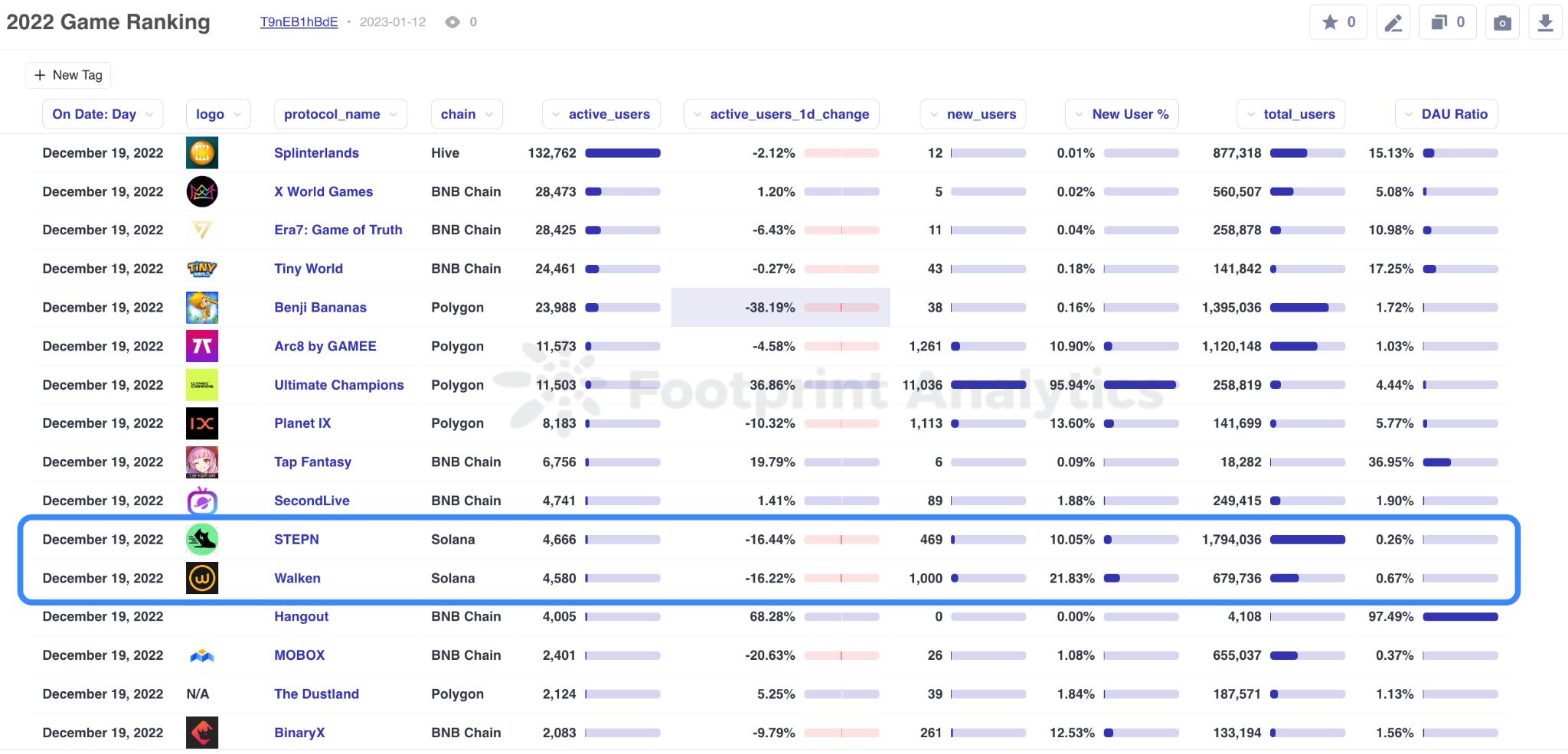The height and width of the screenshot is (754, 1568).
Task: Click the Walken logo
Action: 202,578
